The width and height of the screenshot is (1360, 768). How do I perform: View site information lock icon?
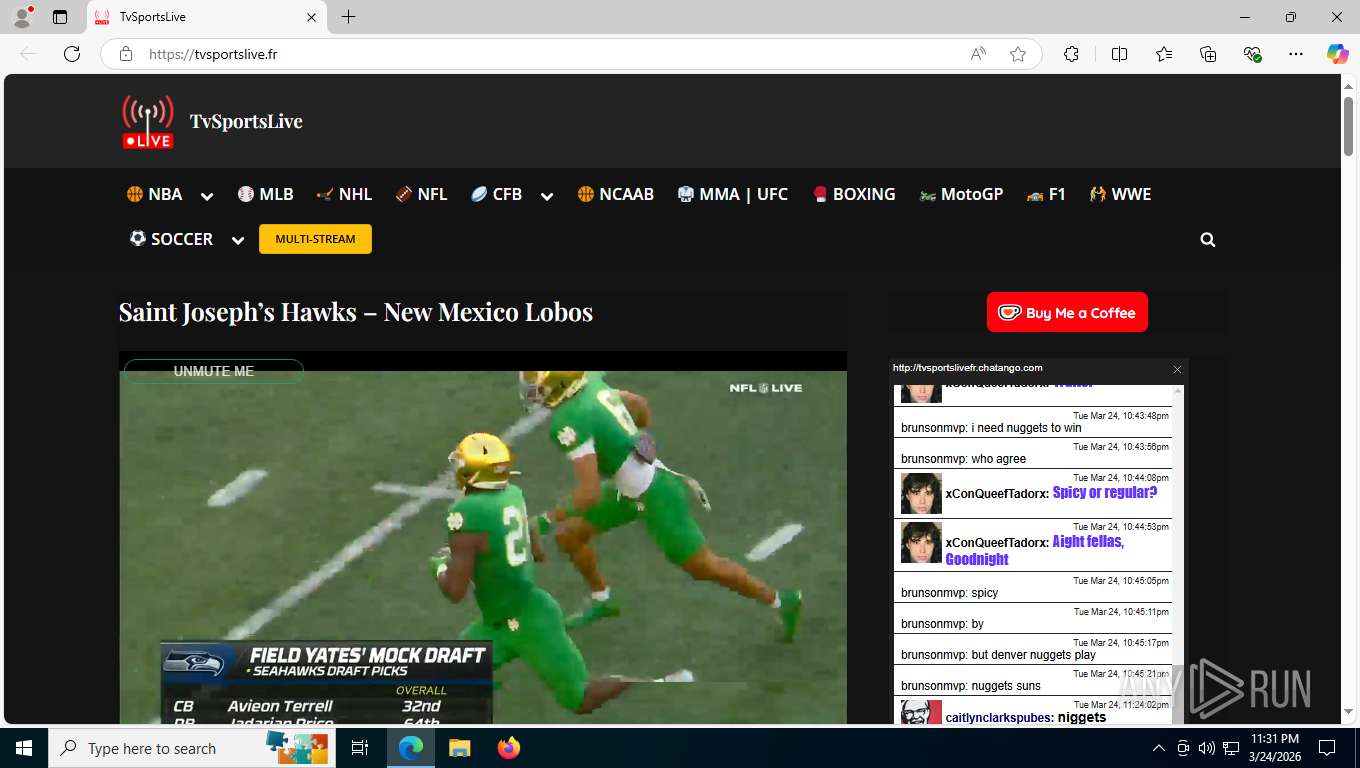[x=126, y=54]
